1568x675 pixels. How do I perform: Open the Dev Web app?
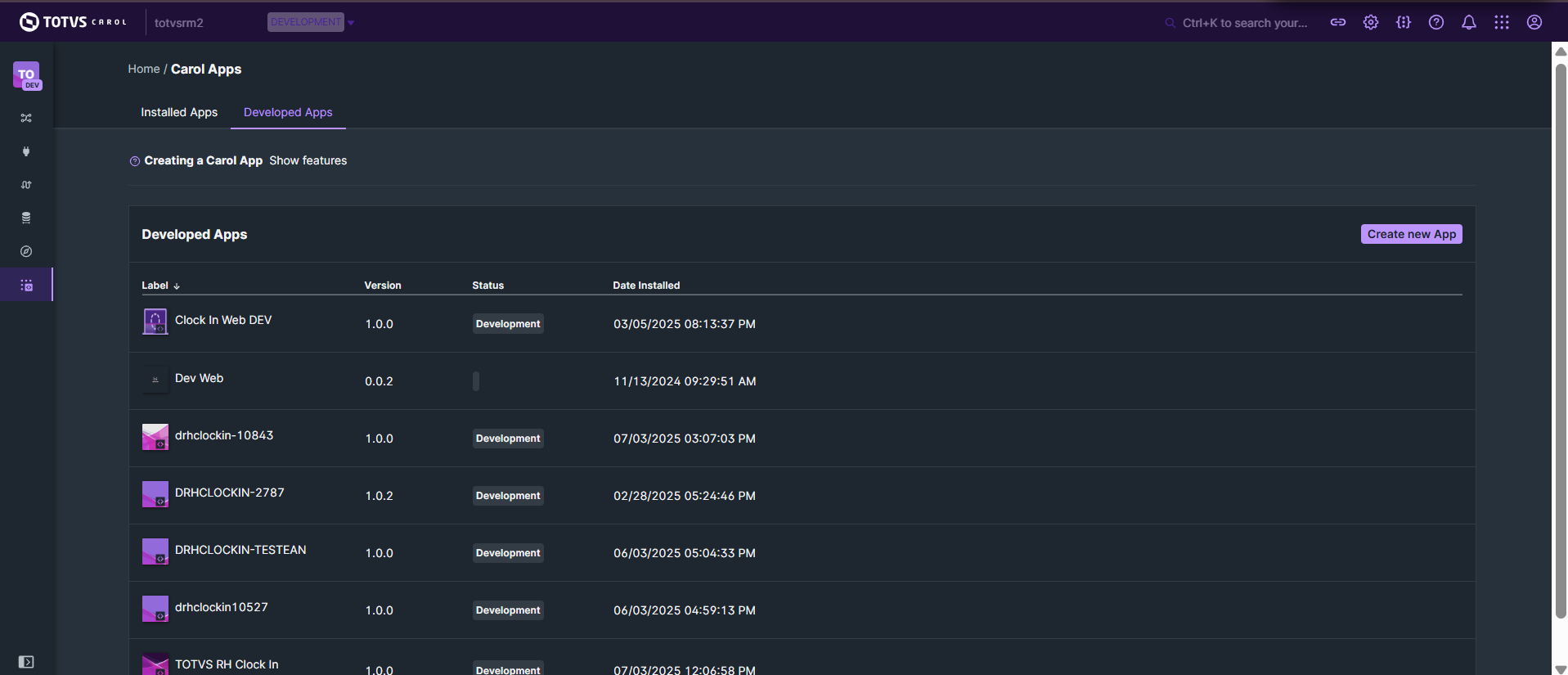pos(199,378)
